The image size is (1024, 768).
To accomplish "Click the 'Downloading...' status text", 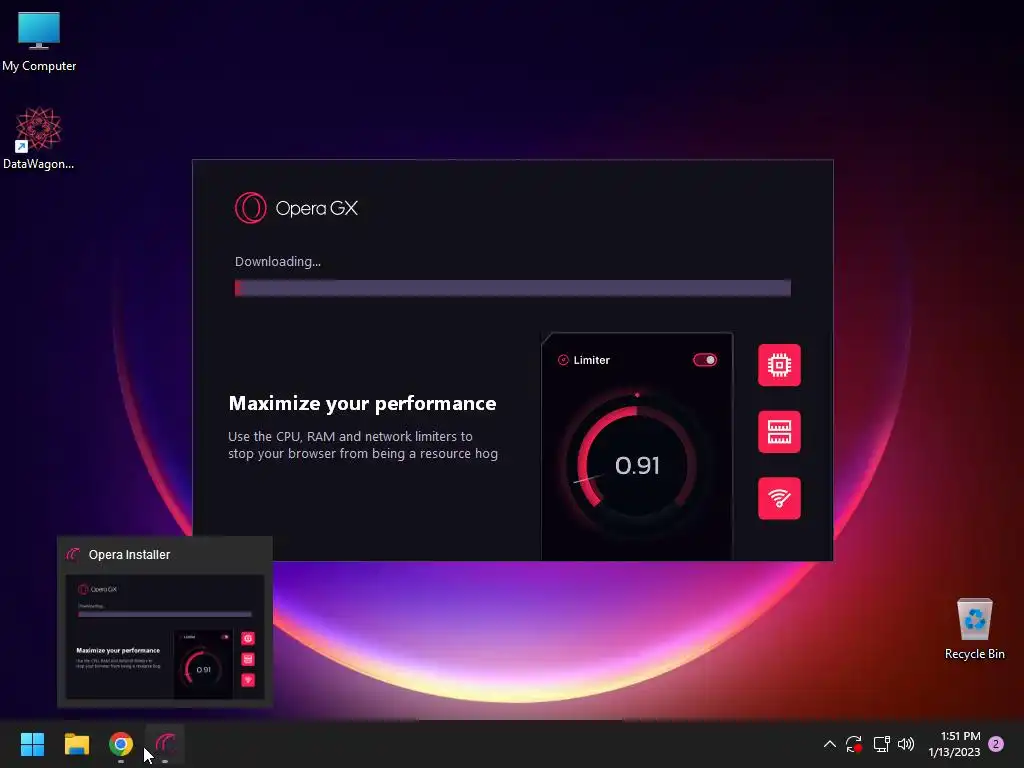I will point(278,261).
